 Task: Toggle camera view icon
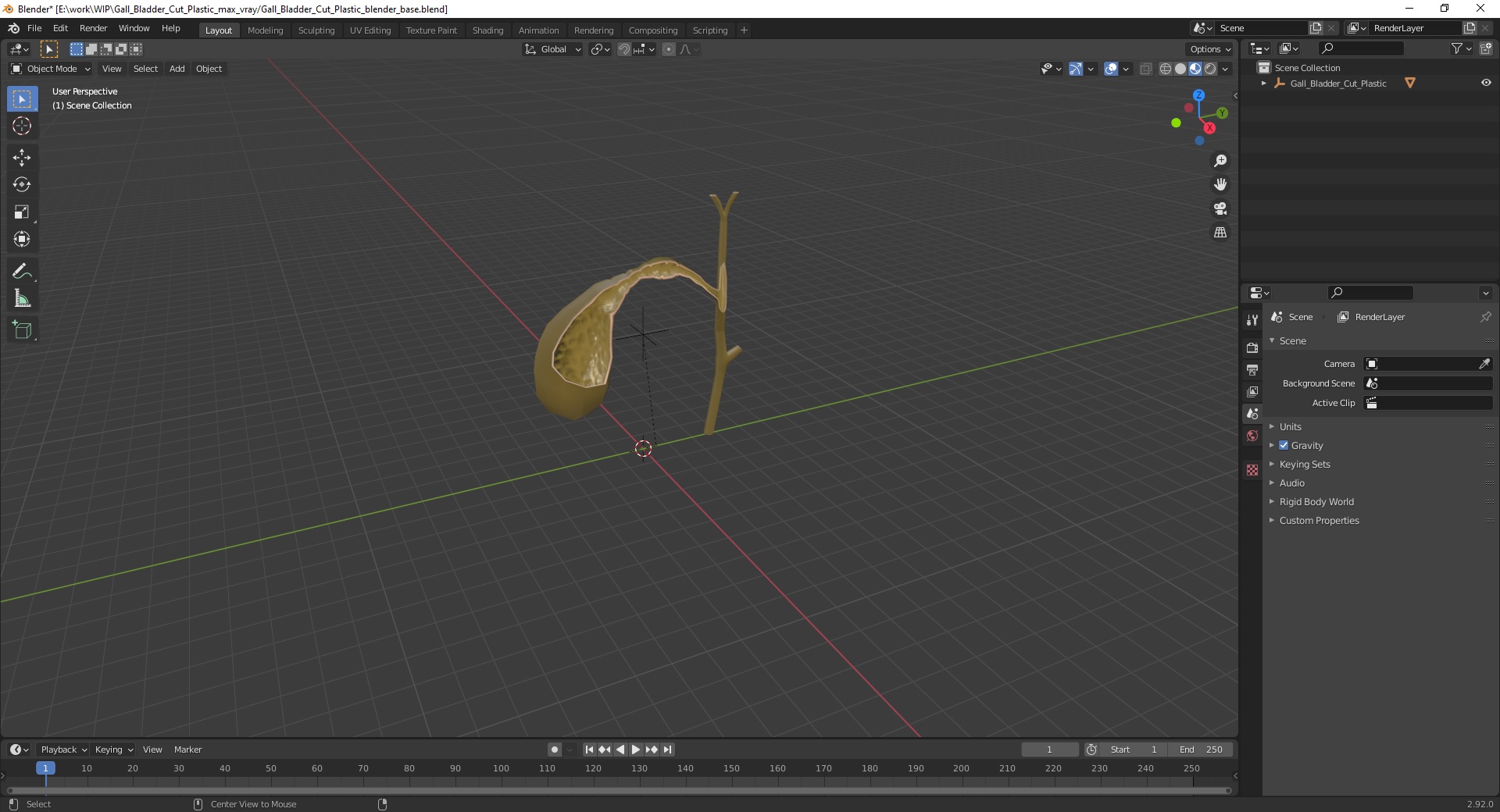coord(1220,208)
